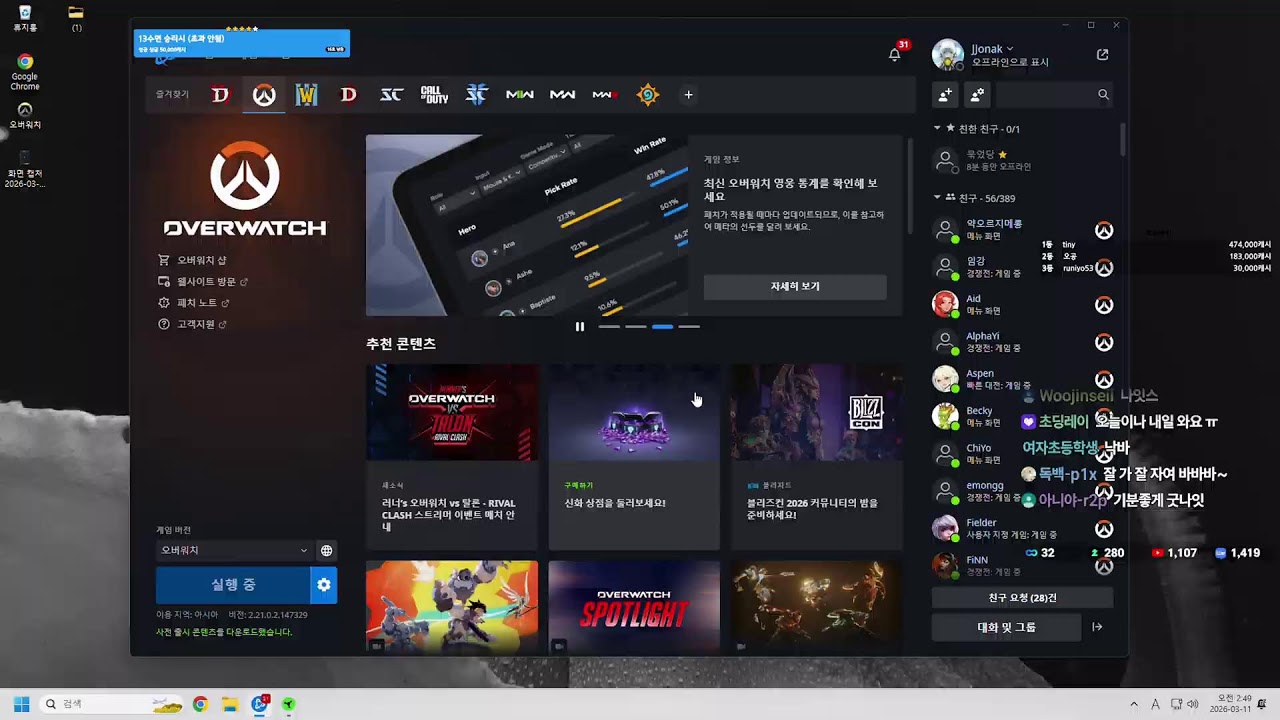
Task: Click the add friend icon
Action: 945,94
